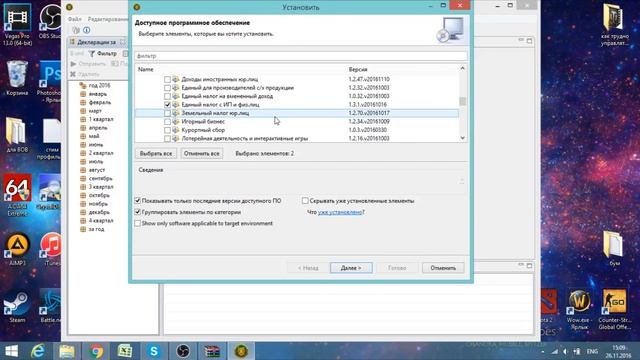
Task: Select июнь in the declarations tree
Action: [96, 144]
